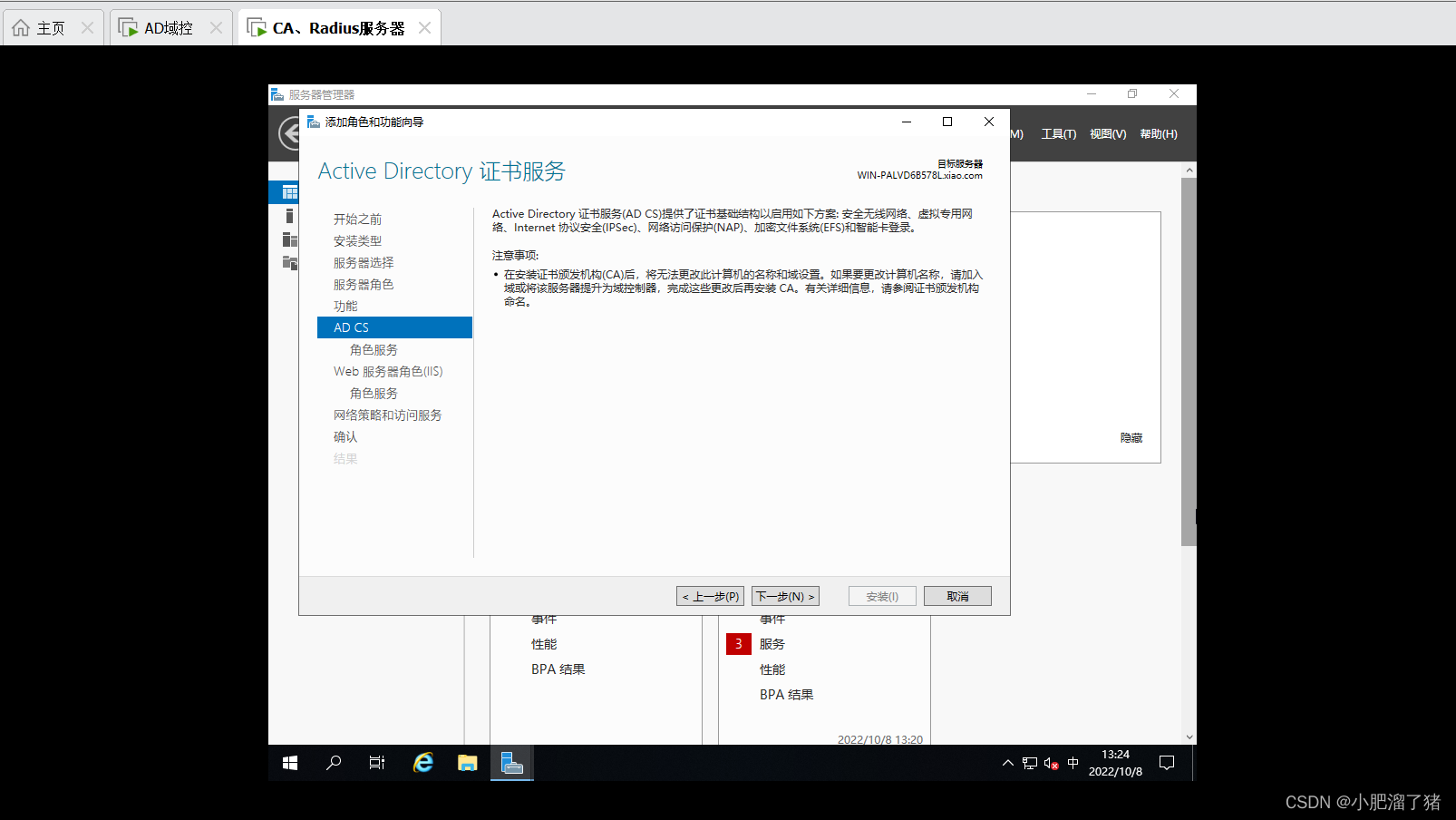Click the 取消 button
This screenshot has width=1456, height=820.
pyautogui.click(x=957, y=596)
